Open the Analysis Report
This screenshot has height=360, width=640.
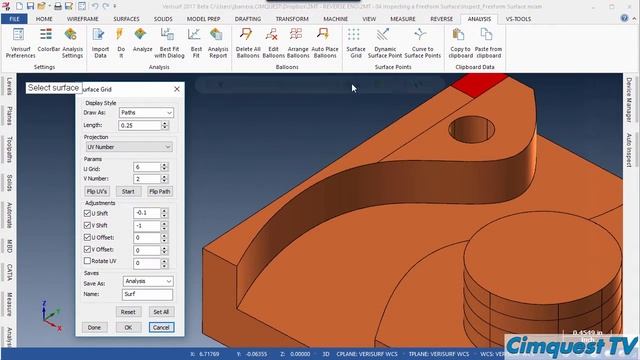[218, 43]
